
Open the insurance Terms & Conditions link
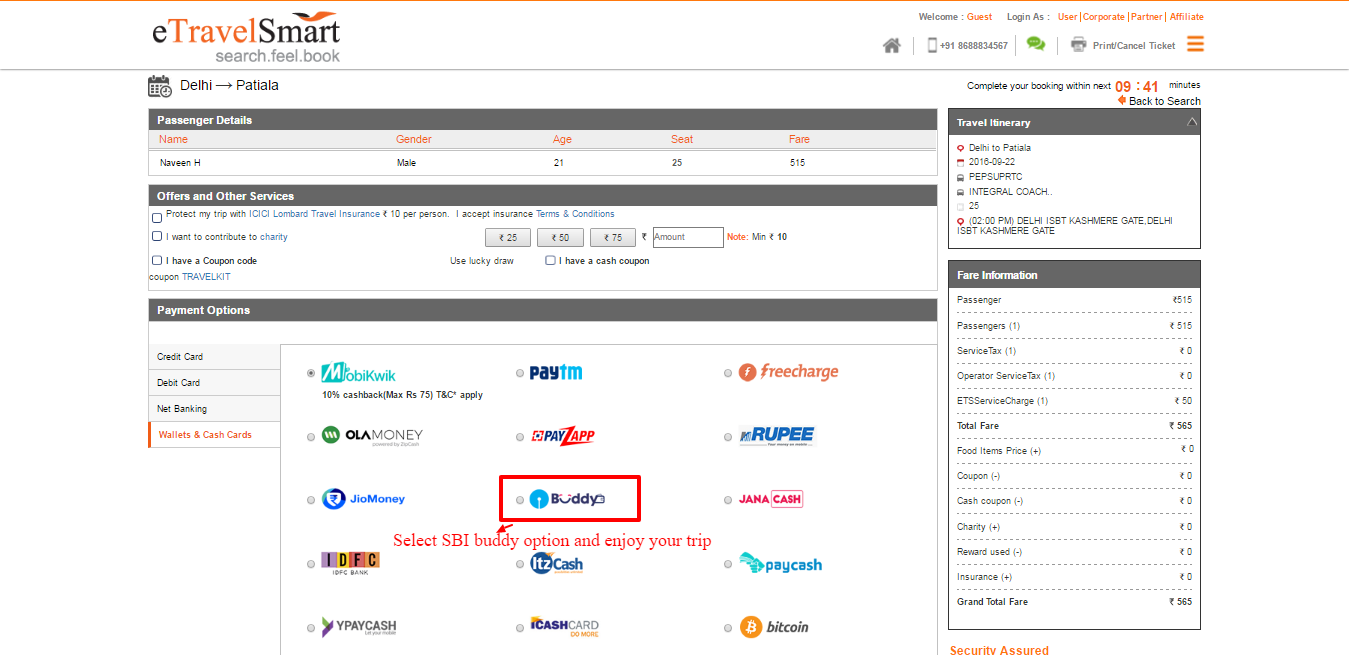tap(575, 214)
